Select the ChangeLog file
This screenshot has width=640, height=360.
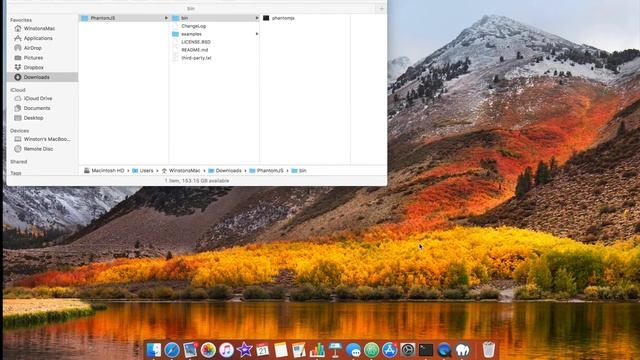193,26
